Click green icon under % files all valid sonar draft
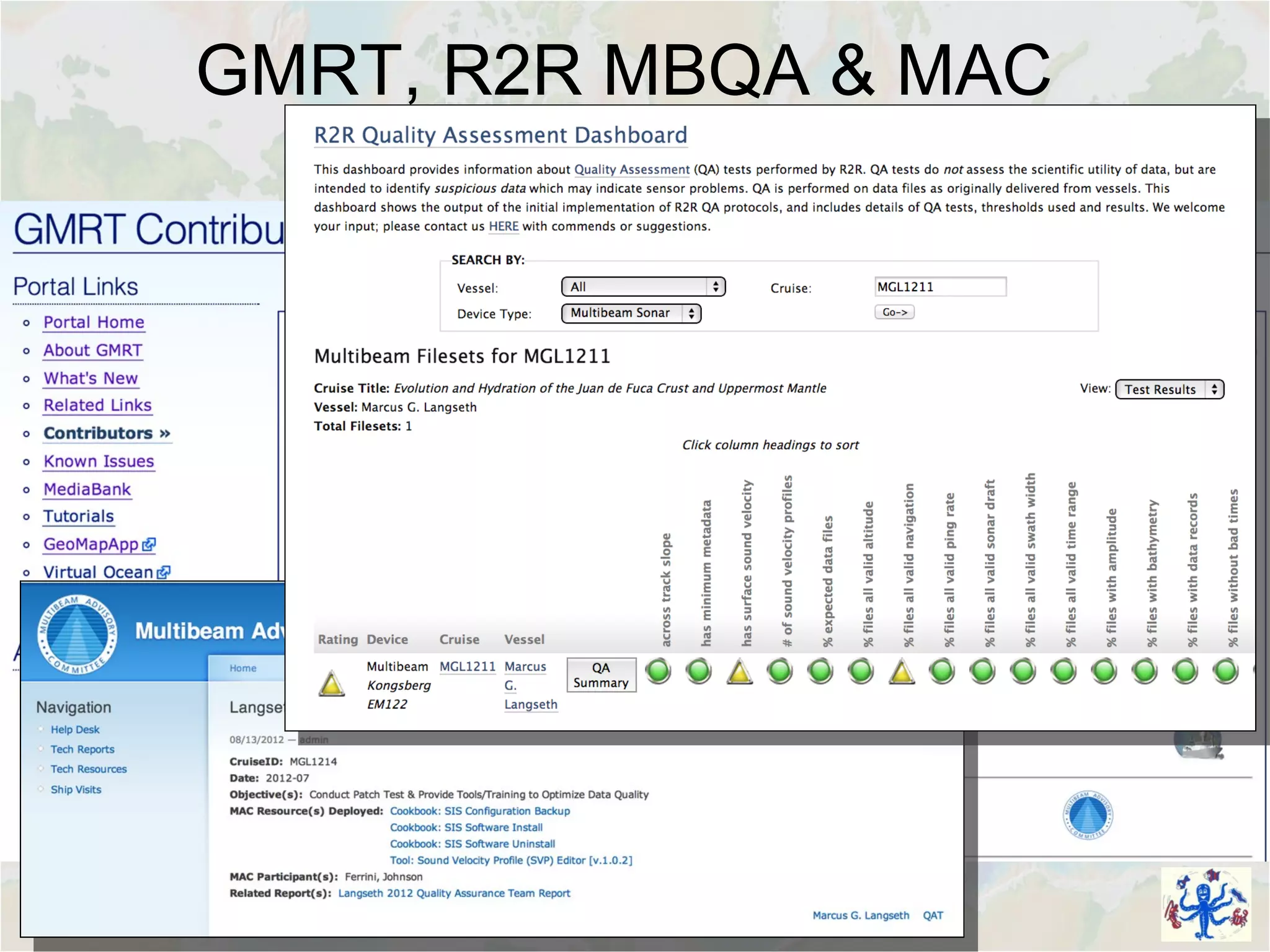Viewport: 1270px width, 952px height. point(983,671)
